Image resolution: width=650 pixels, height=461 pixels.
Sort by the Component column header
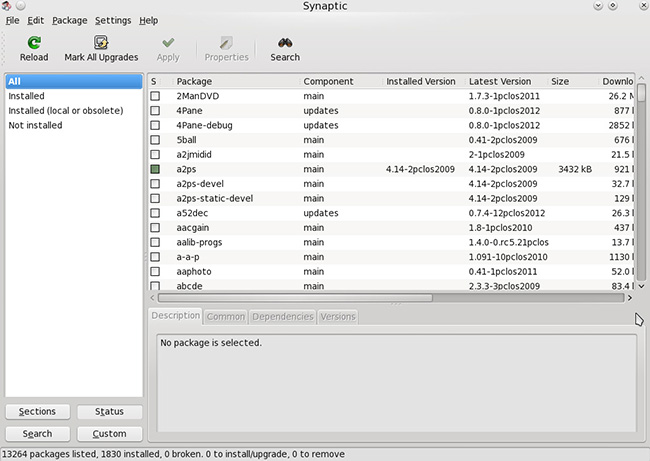click(341, 81)
